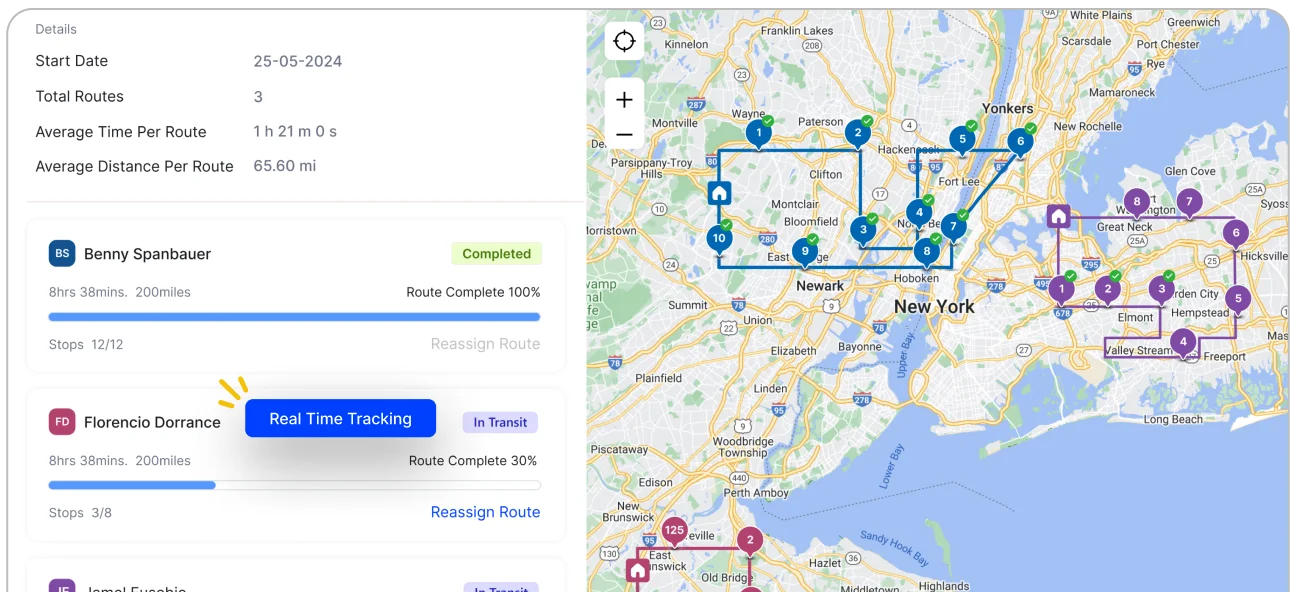Click the purple route home depot icon
Viewport: 1296px width, 592px height.
click(1058, 216)
